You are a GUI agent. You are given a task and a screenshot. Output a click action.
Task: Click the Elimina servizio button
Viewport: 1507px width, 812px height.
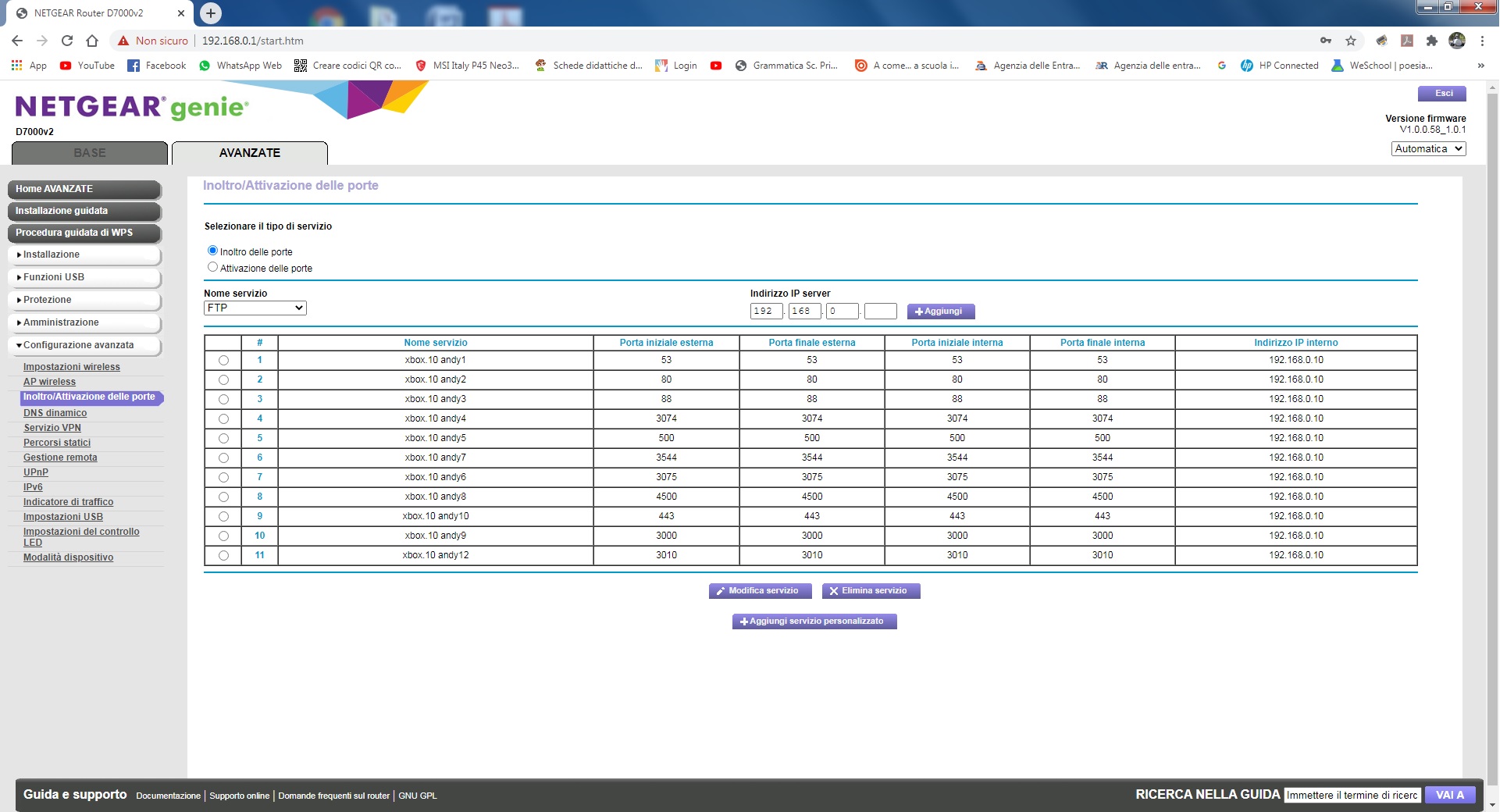[871, 591]
